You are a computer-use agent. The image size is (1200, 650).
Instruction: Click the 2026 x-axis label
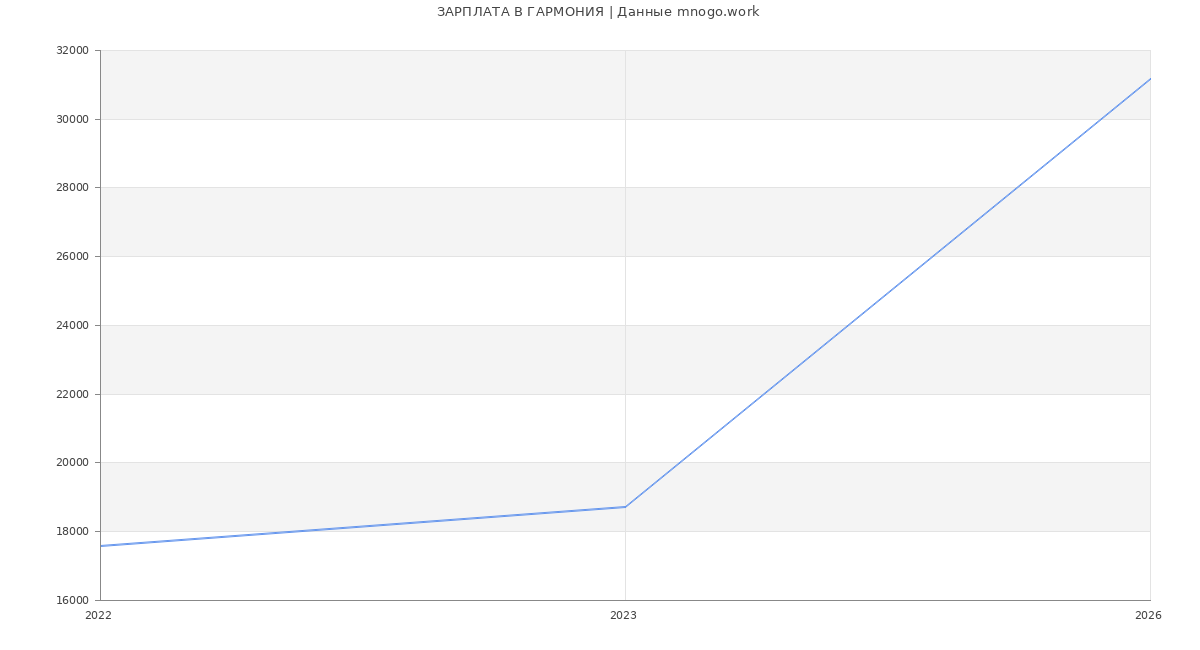(1148, 616)
